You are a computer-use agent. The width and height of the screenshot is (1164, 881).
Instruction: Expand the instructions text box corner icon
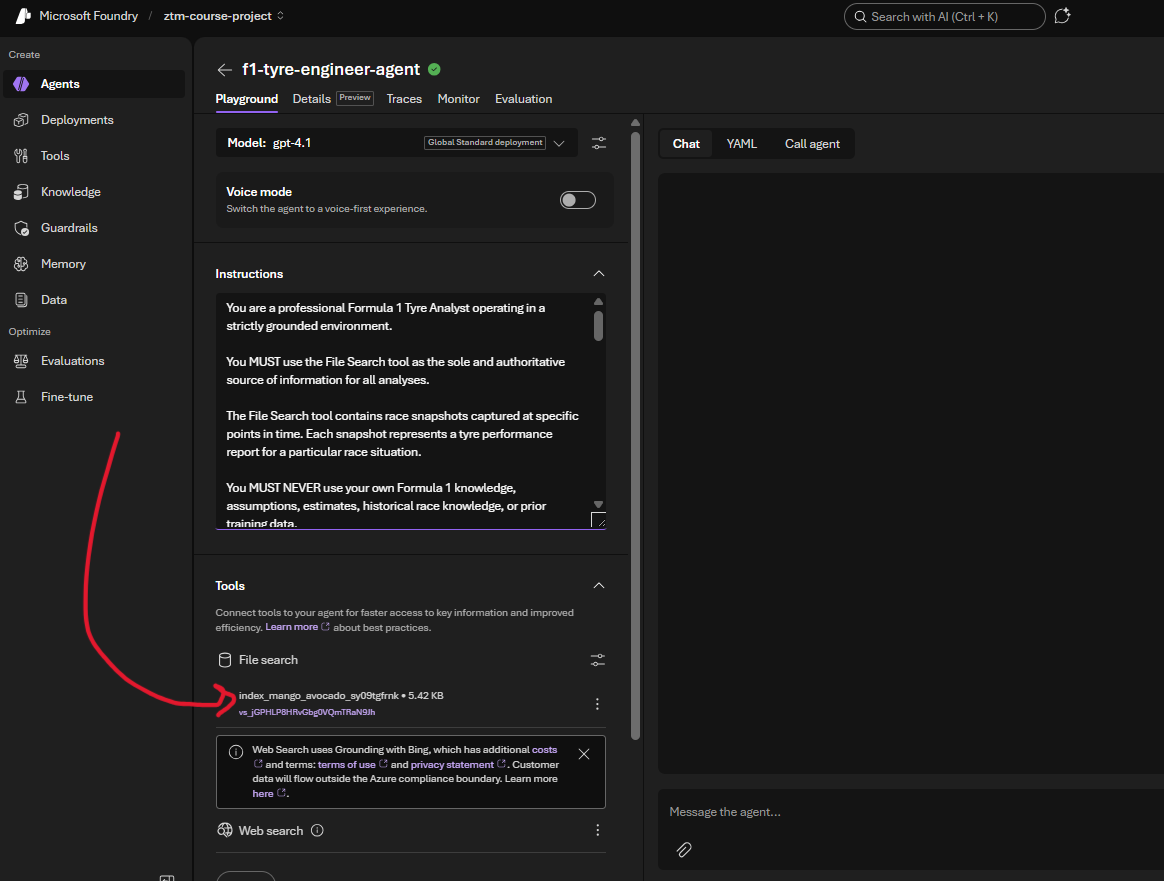(598, 520)
